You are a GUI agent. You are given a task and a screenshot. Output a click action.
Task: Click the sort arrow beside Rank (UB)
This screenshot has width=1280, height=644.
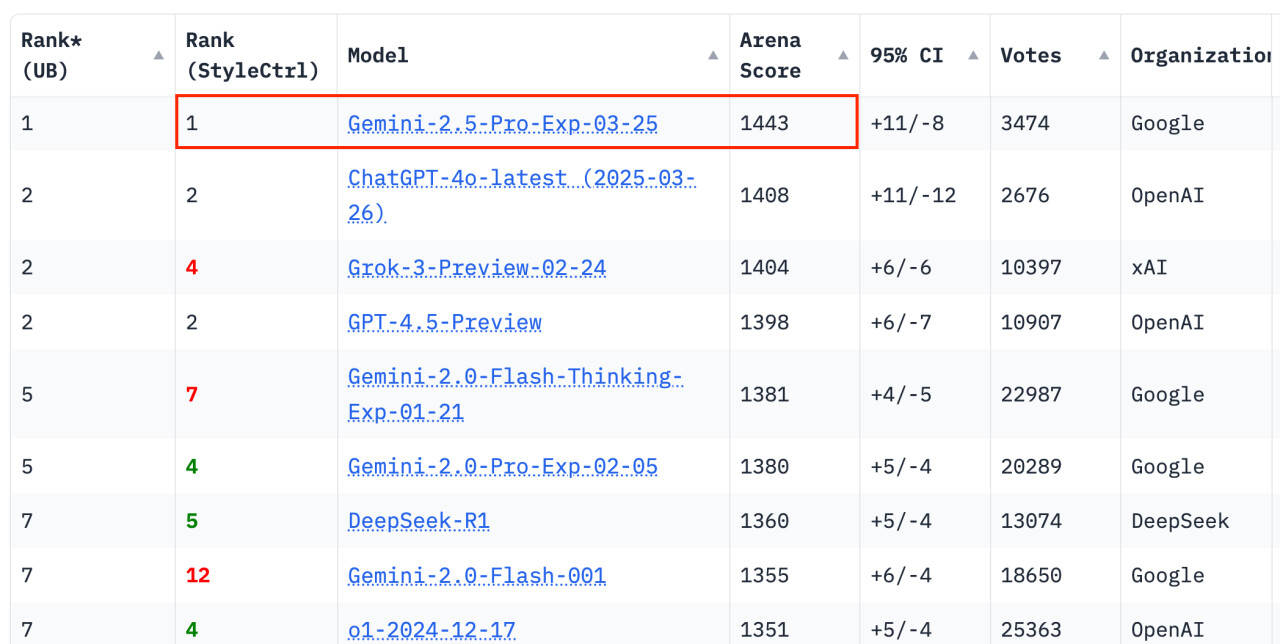click(158, 56)
